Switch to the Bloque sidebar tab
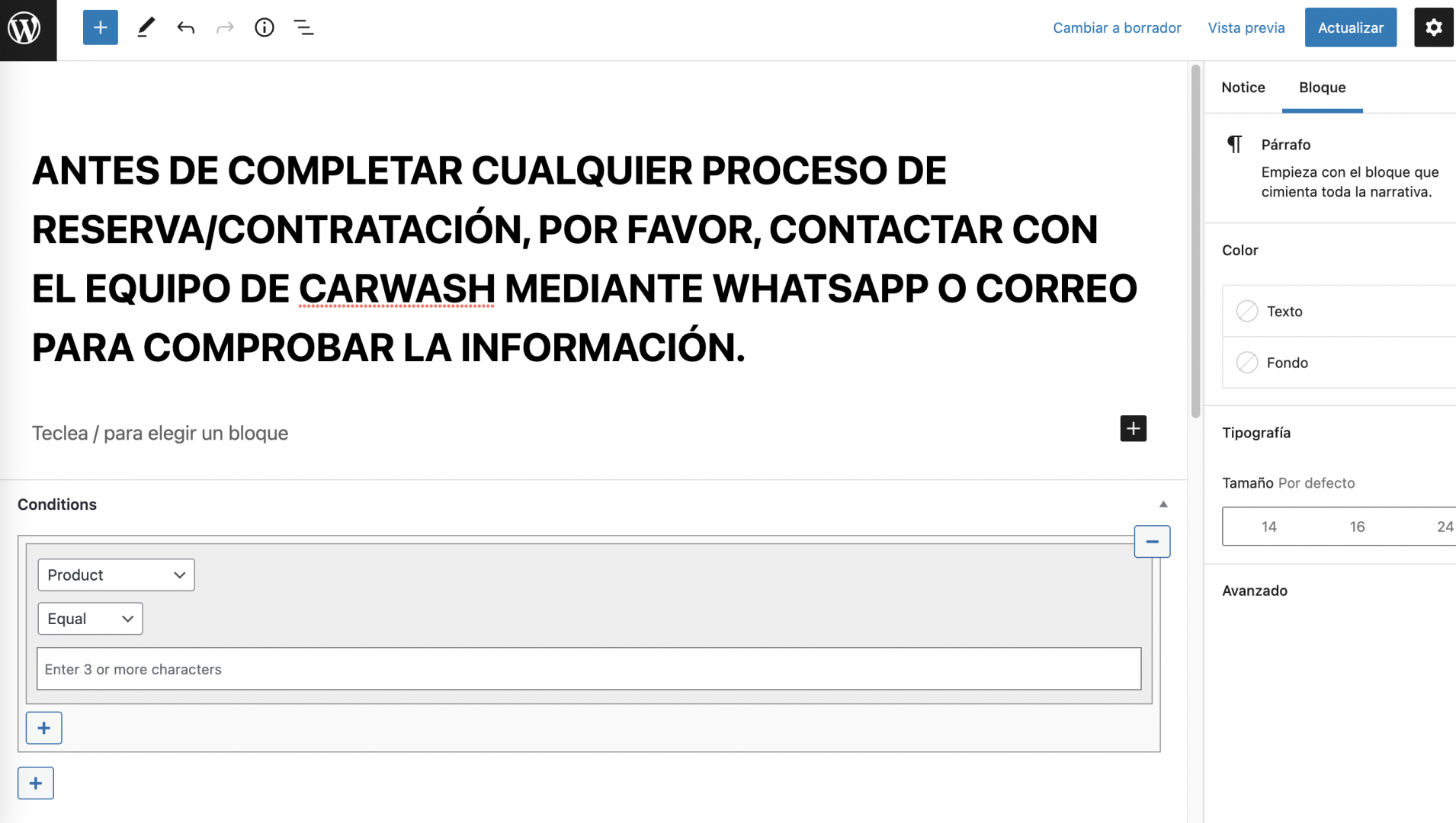 pyautogui.click(x=1323, y=88)
